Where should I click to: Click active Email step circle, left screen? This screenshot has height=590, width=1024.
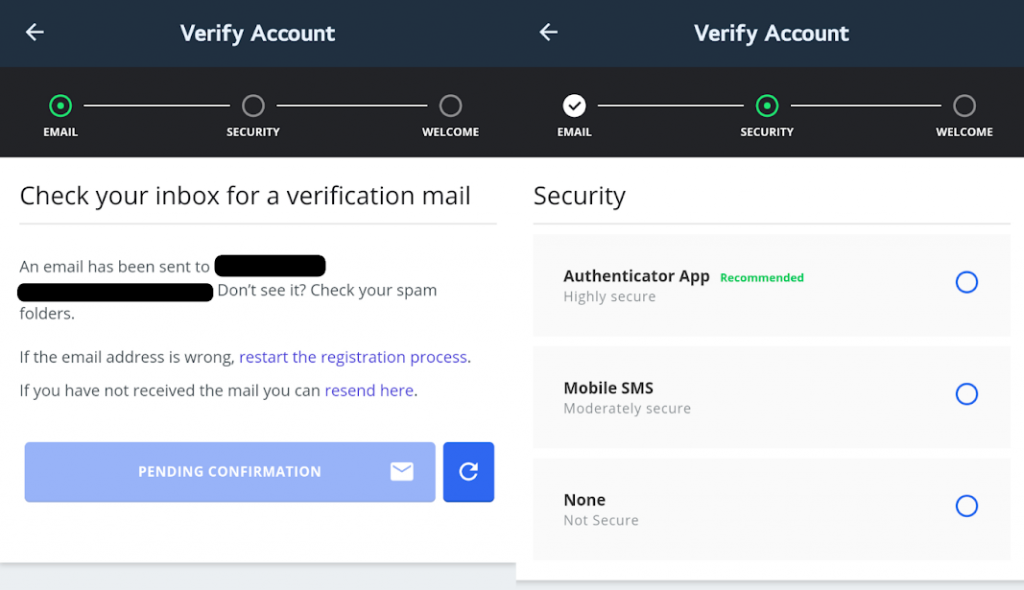[x=61, y=105]
